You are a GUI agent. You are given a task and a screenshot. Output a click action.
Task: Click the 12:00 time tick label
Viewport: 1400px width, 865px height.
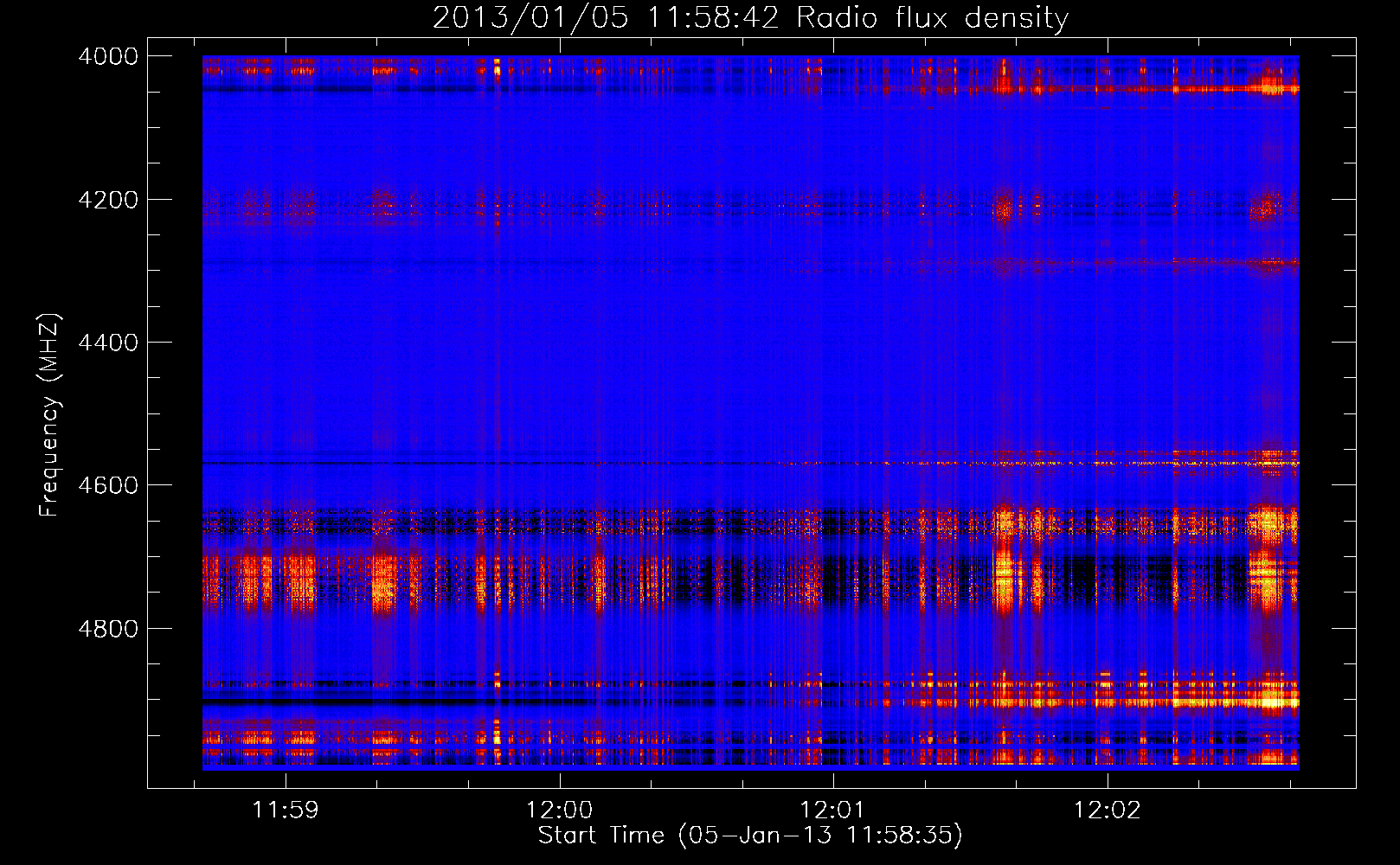pyautogui.click(x=560, y=811)
